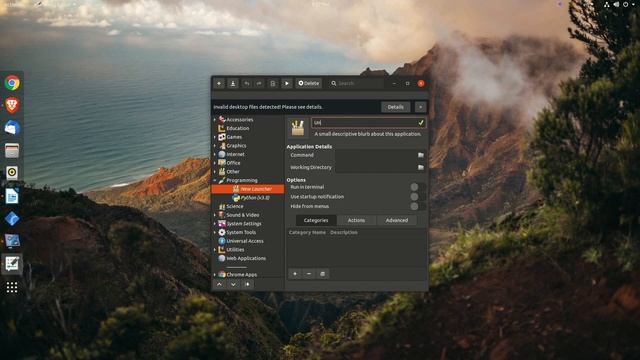640x360 pixels.
Task: Expand the Sound & Video category arrow
Action: (215, 215)
